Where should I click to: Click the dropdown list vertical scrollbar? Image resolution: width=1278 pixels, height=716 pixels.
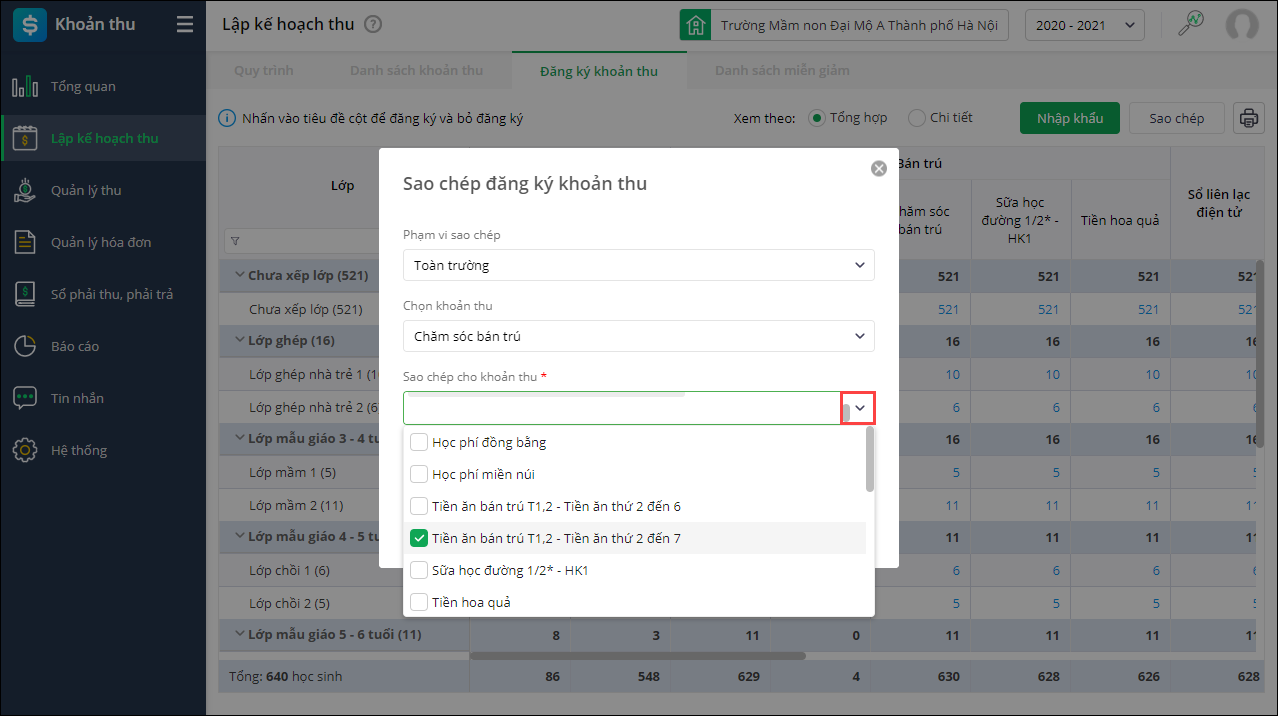click(870, 460)
